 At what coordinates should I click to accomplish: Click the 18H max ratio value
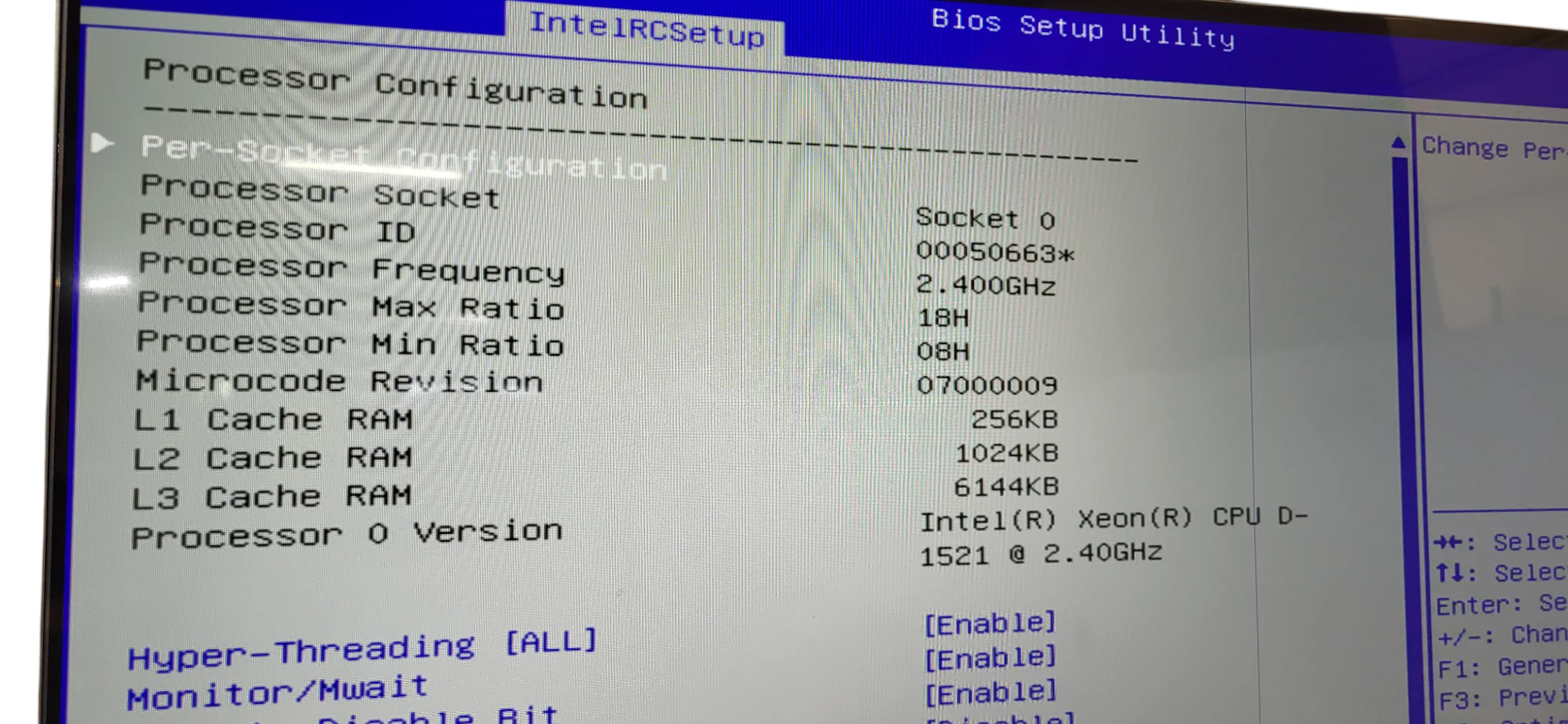(943, 318)
